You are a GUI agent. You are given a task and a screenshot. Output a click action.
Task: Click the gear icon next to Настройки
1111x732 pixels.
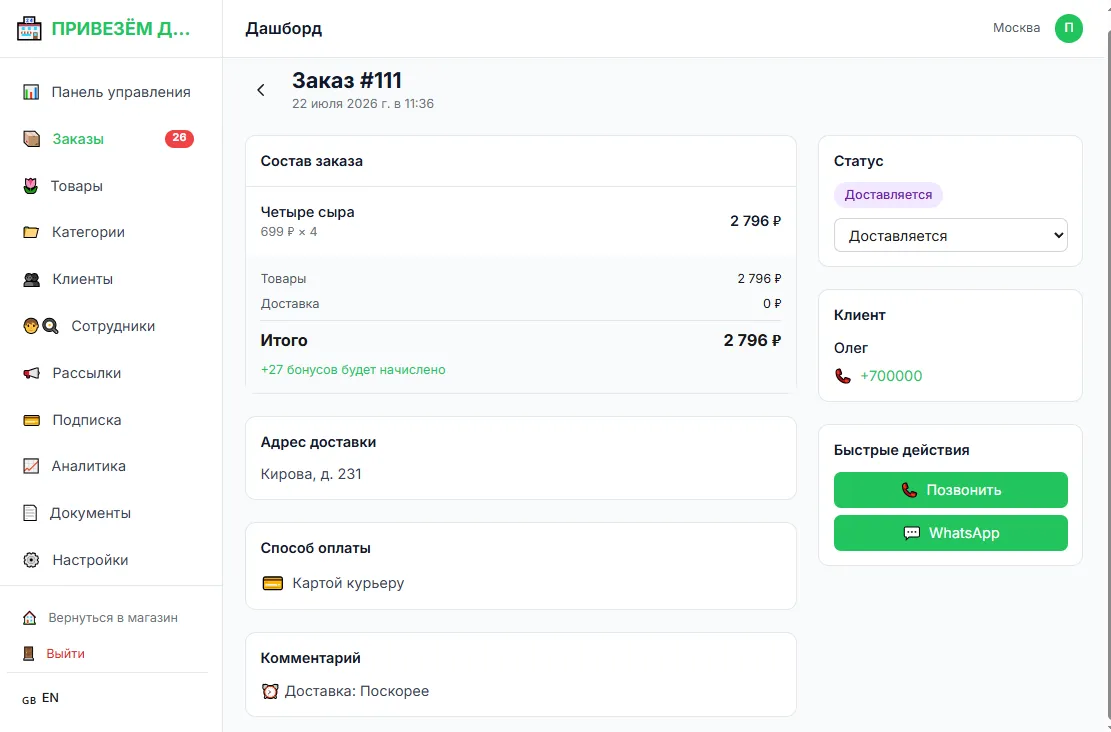tap(31, 560)
